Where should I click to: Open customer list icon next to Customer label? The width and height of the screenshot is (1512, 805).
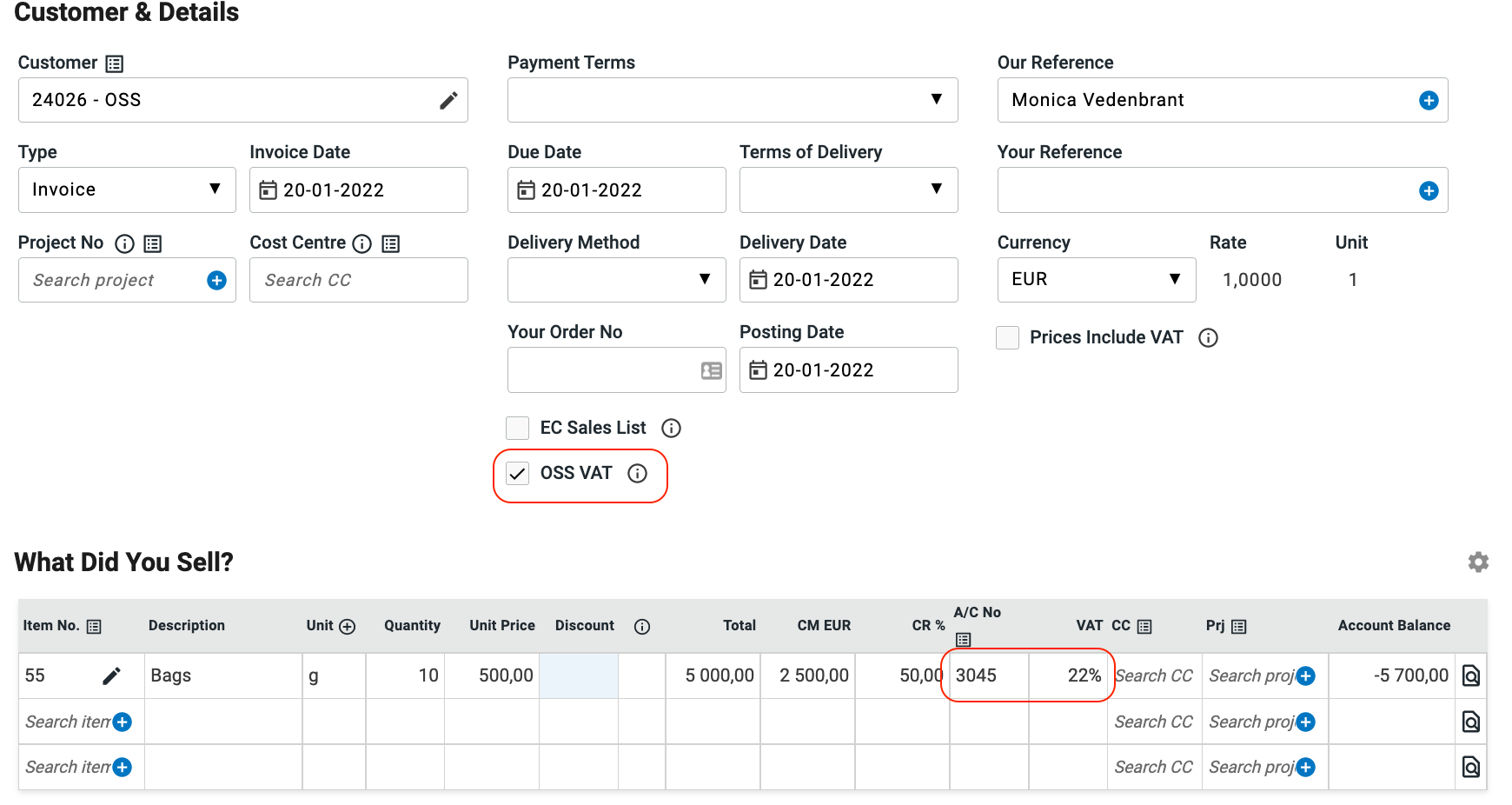tap(115, 63)
